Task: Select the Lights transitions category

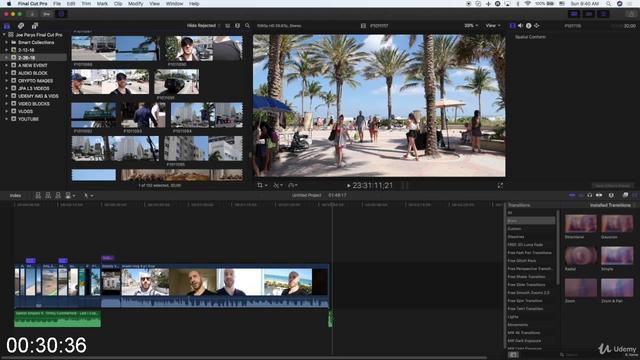Action: [513, 317]
